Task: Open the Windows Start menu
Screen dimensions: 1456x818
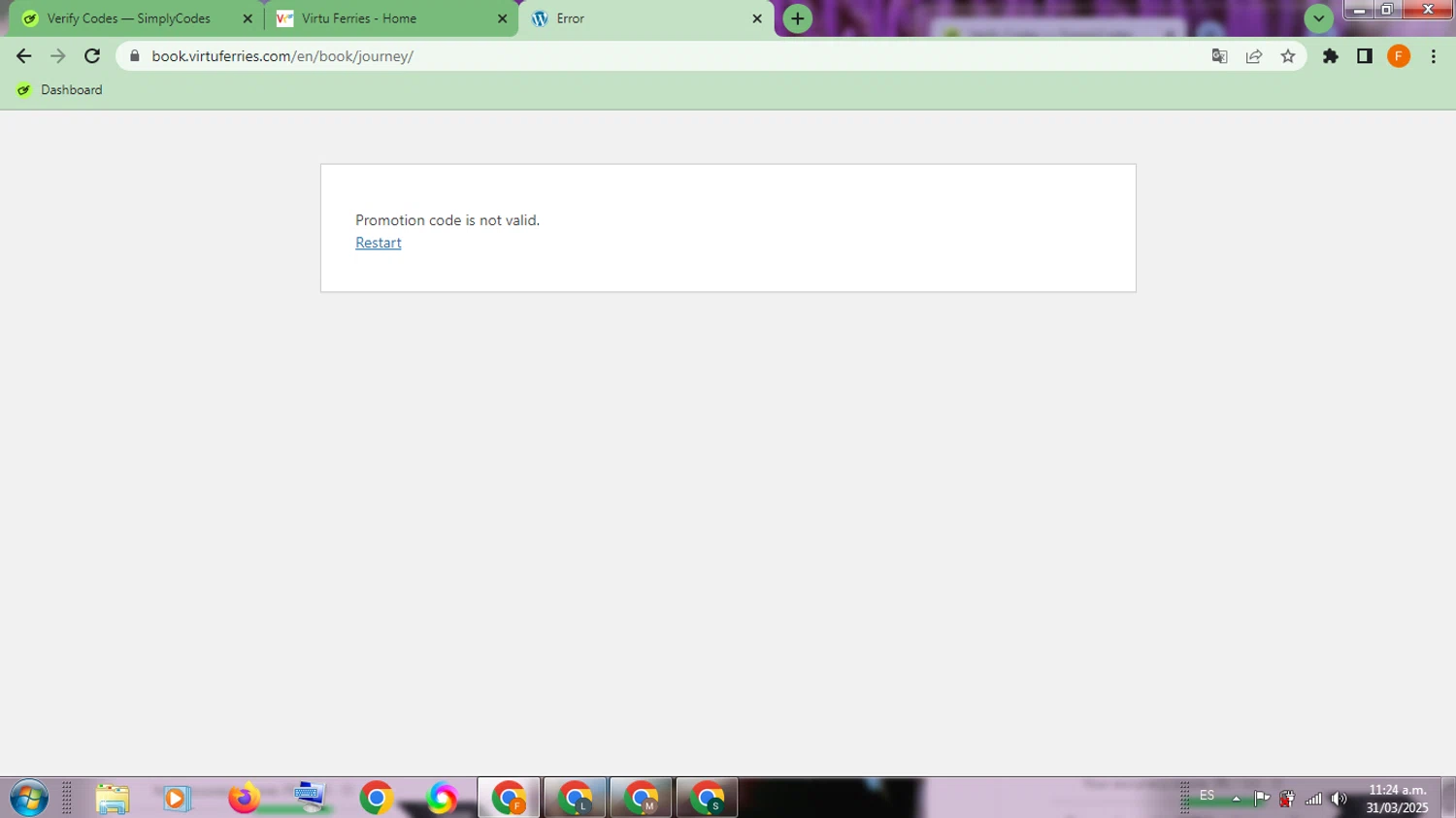Action: coord(29,799)
